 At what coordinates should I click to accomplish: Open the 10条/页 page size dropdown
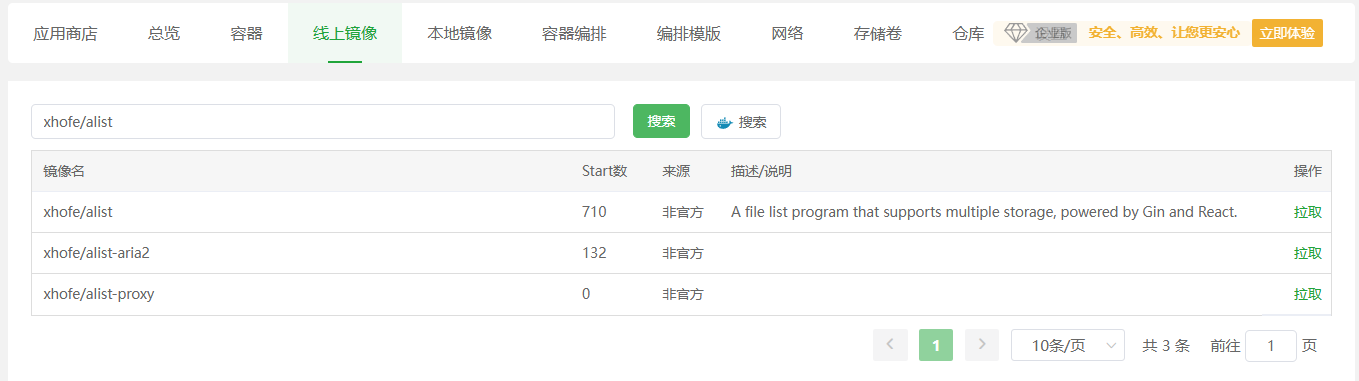1068,345
